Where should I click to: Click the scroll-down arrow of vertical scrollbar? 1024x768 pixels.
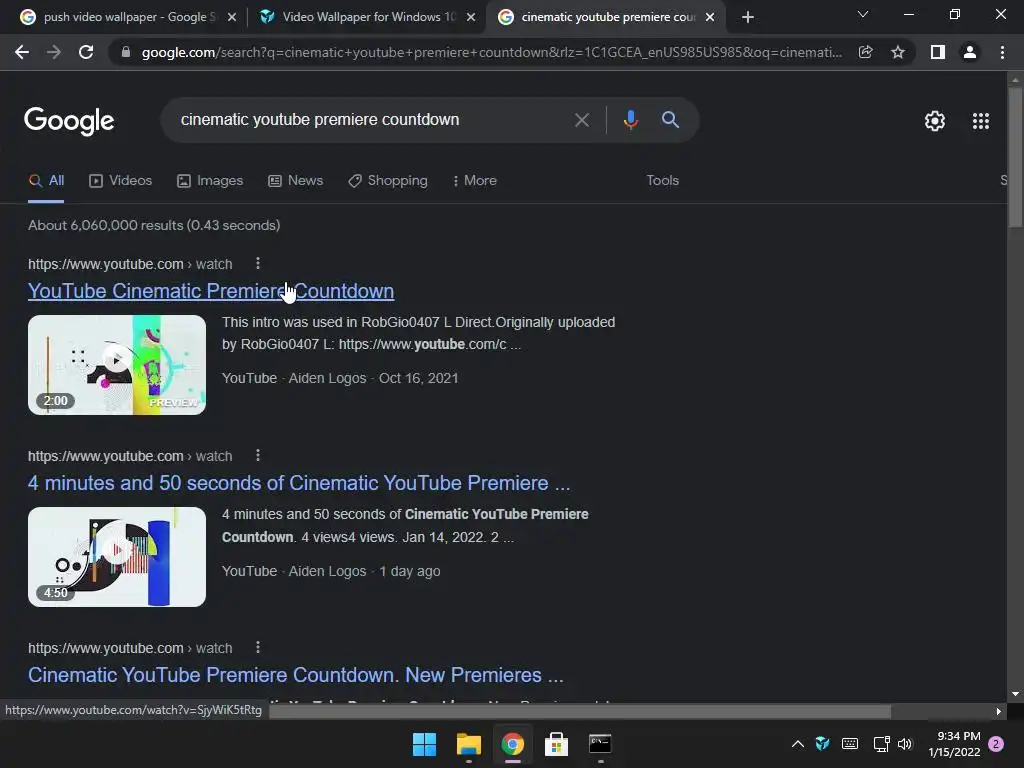tap(1015, 694)
